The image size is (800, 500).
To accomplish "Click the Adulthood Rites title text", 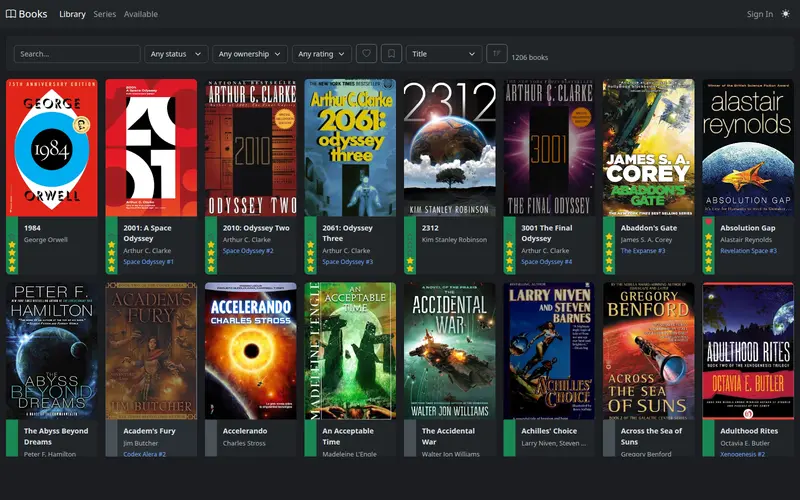I will tap(749, 431).
